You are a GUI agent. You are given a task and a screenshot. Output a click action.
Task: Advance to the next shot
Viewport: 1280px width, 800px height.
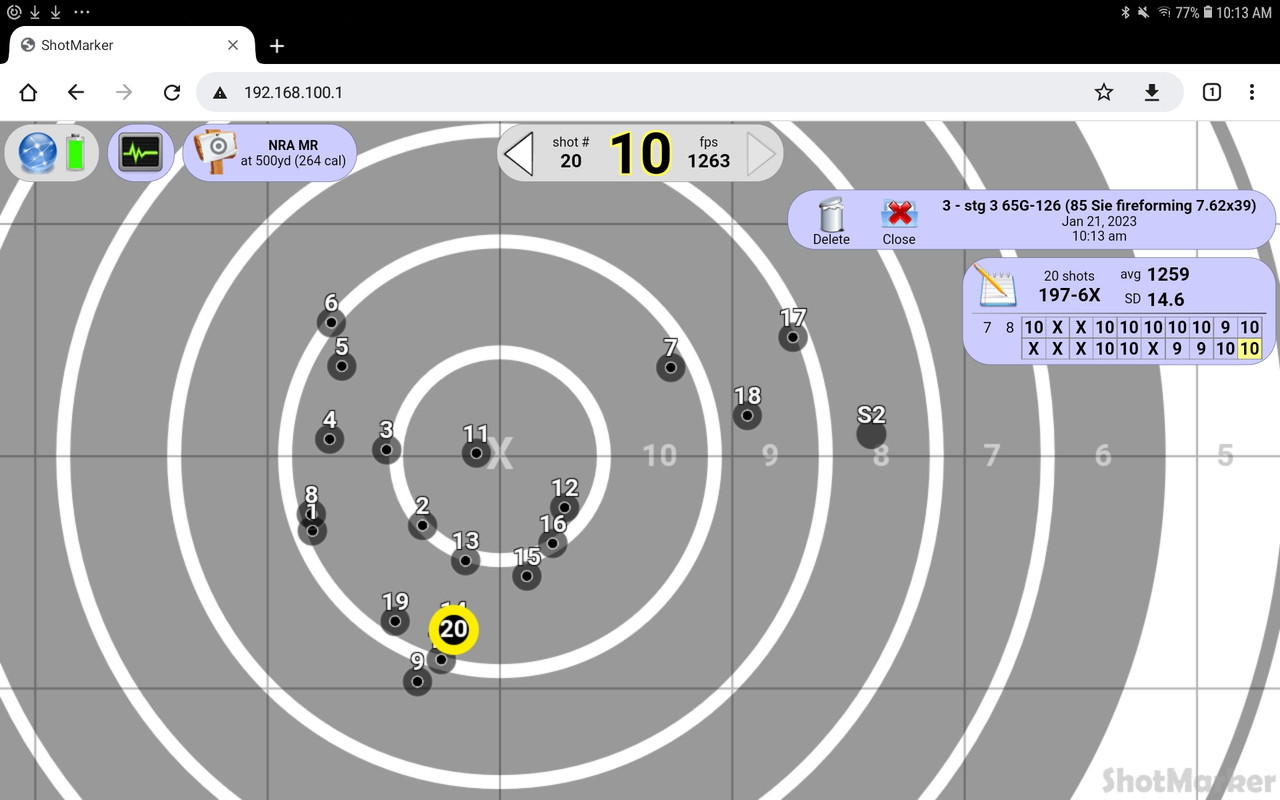tap(759, 152)
